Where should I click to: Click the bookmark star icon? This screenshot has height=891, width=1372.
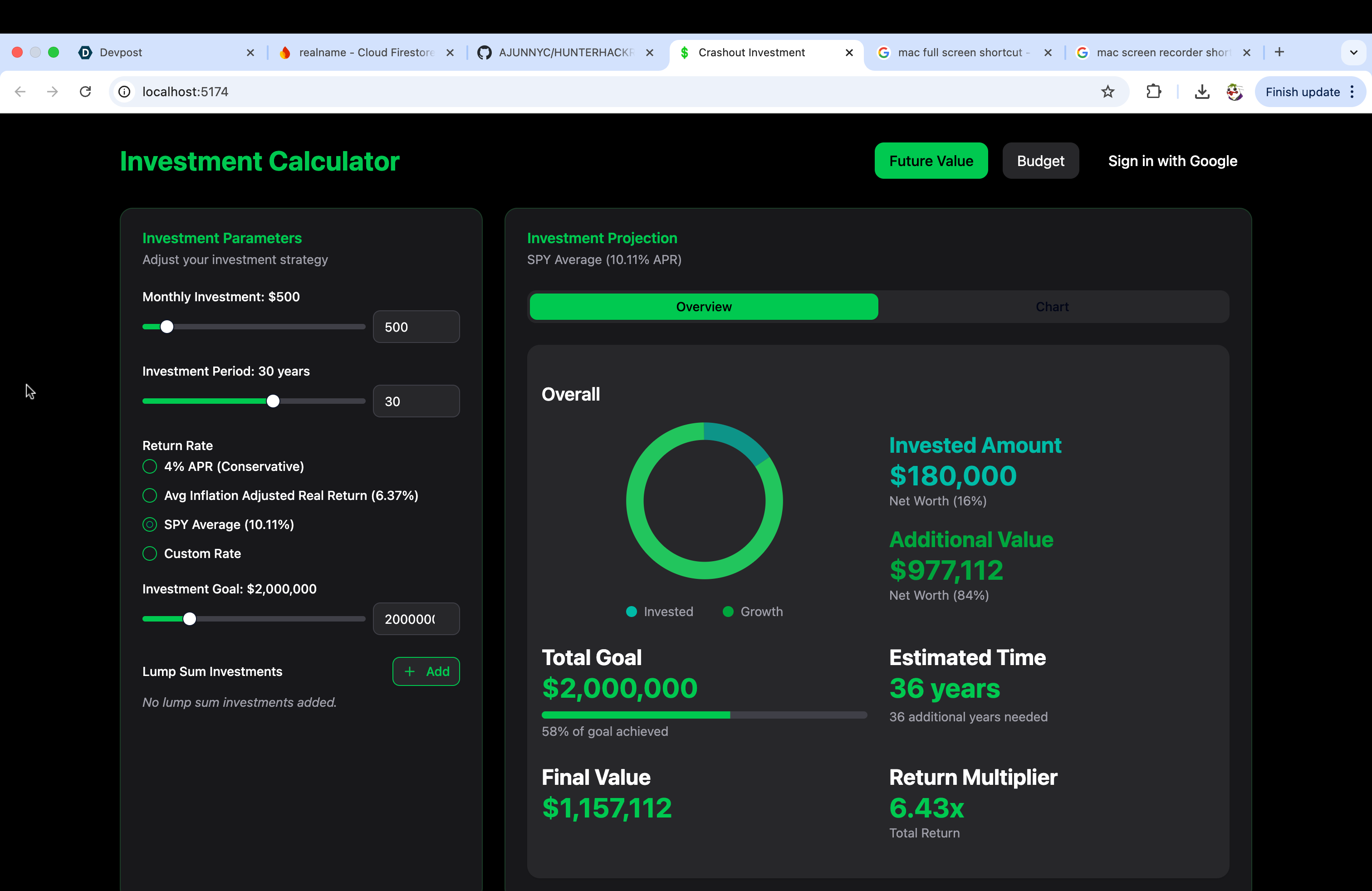[x=1107, y=92]
